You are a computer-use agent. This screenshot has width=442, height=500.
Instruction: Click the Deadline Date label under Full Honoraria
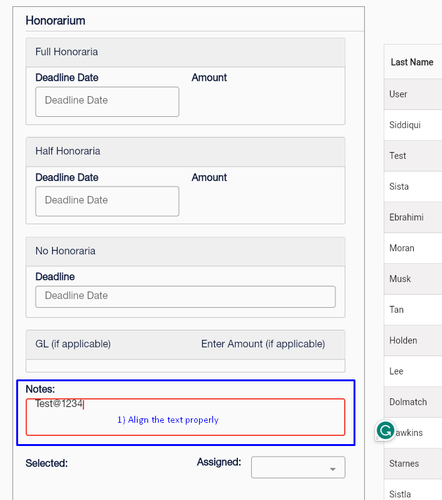click(67, 78)
